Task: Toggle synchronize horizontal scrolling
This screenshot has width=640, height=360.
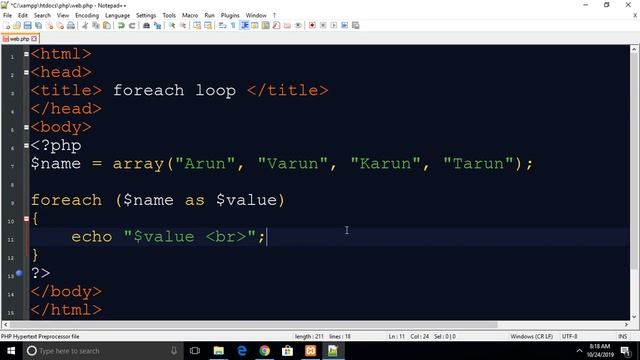Action: point(208,25)
